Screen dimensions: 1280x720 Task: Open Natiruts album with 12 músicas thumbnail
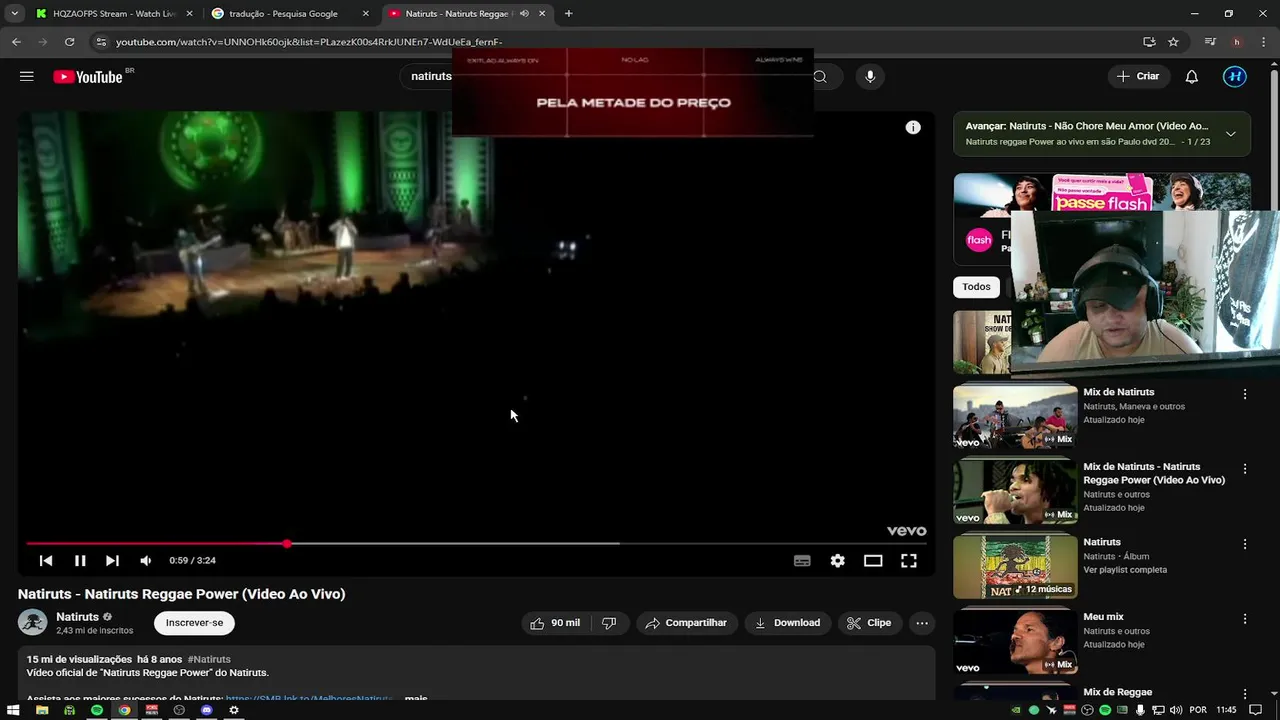tap(1015, 566)
